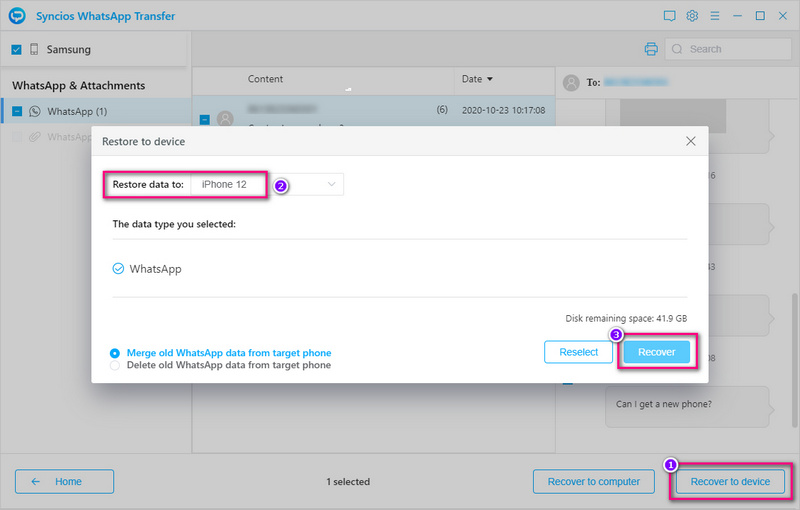Open the settings gear icon
800x510 pixels.
pyautogui.click(x=692, y=16)
